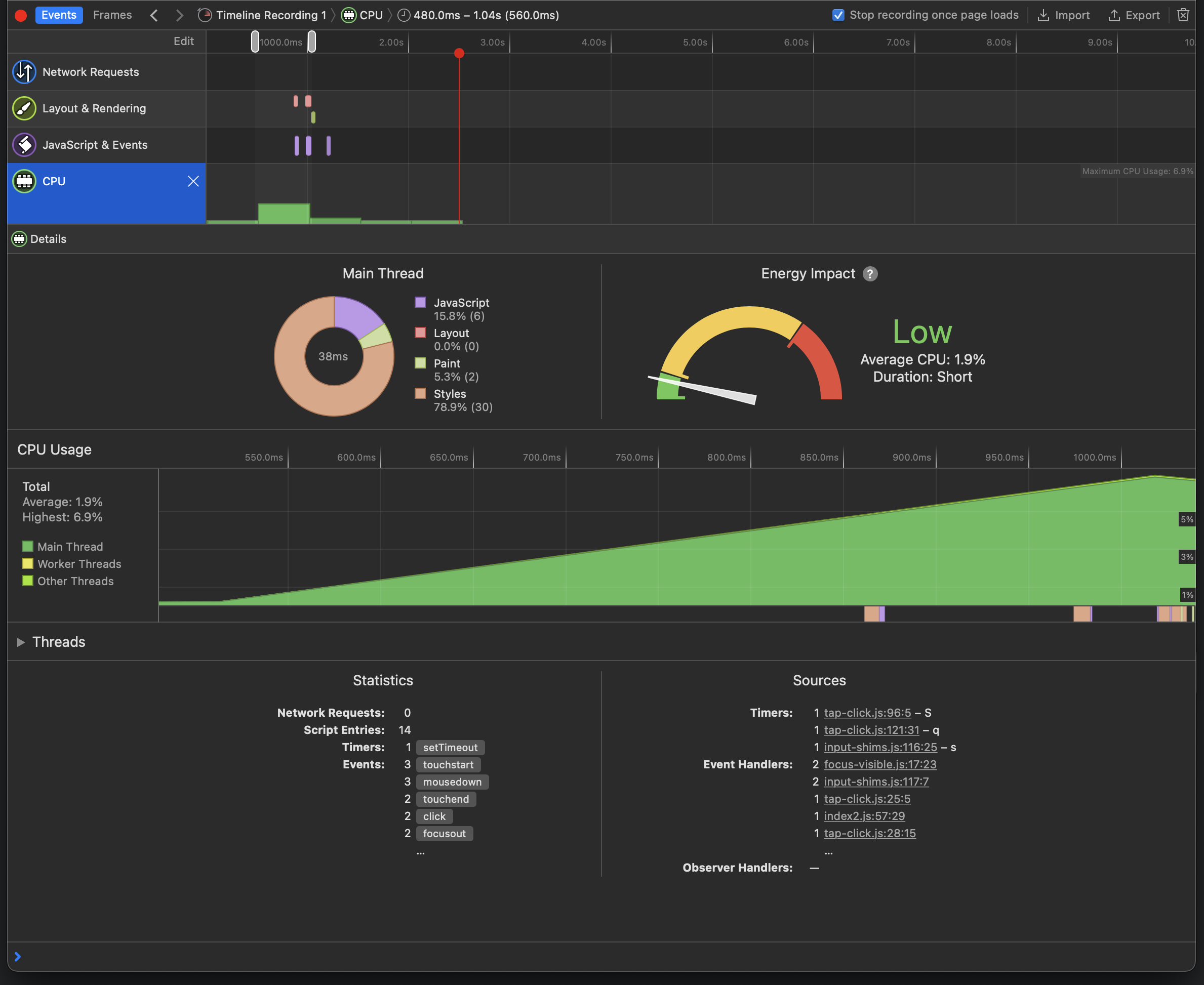Open tap-click.js:25:5 source link
Viewport: 1204px width, 985px height.
[867, 799]
